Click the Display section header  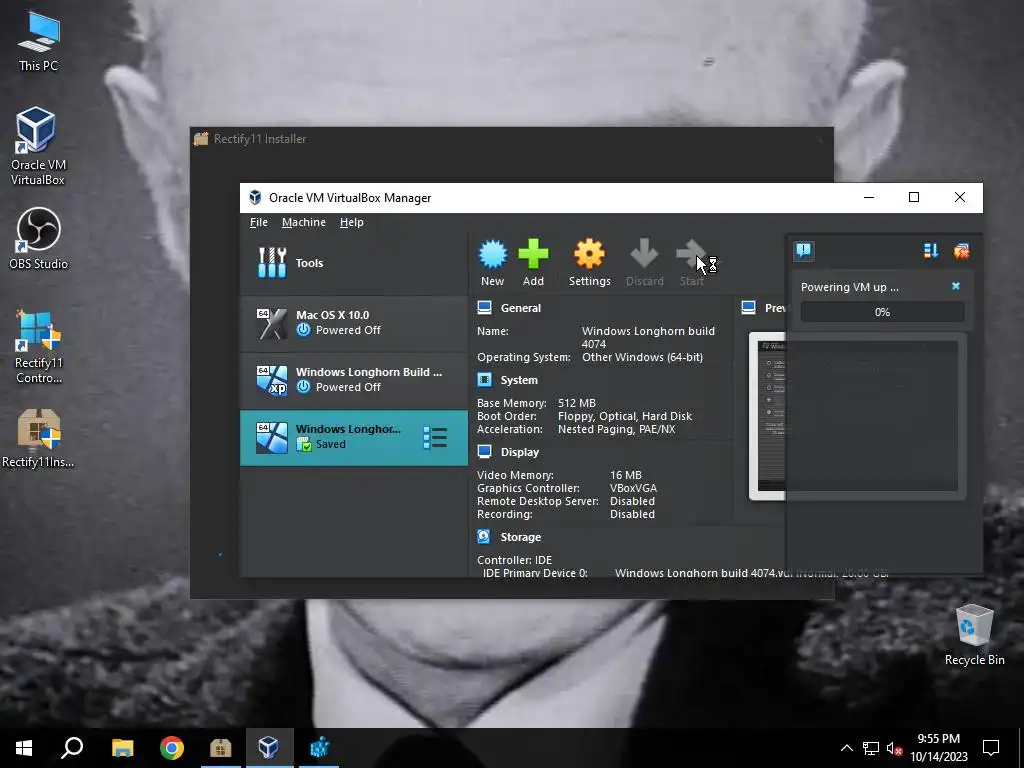point(520,452)
